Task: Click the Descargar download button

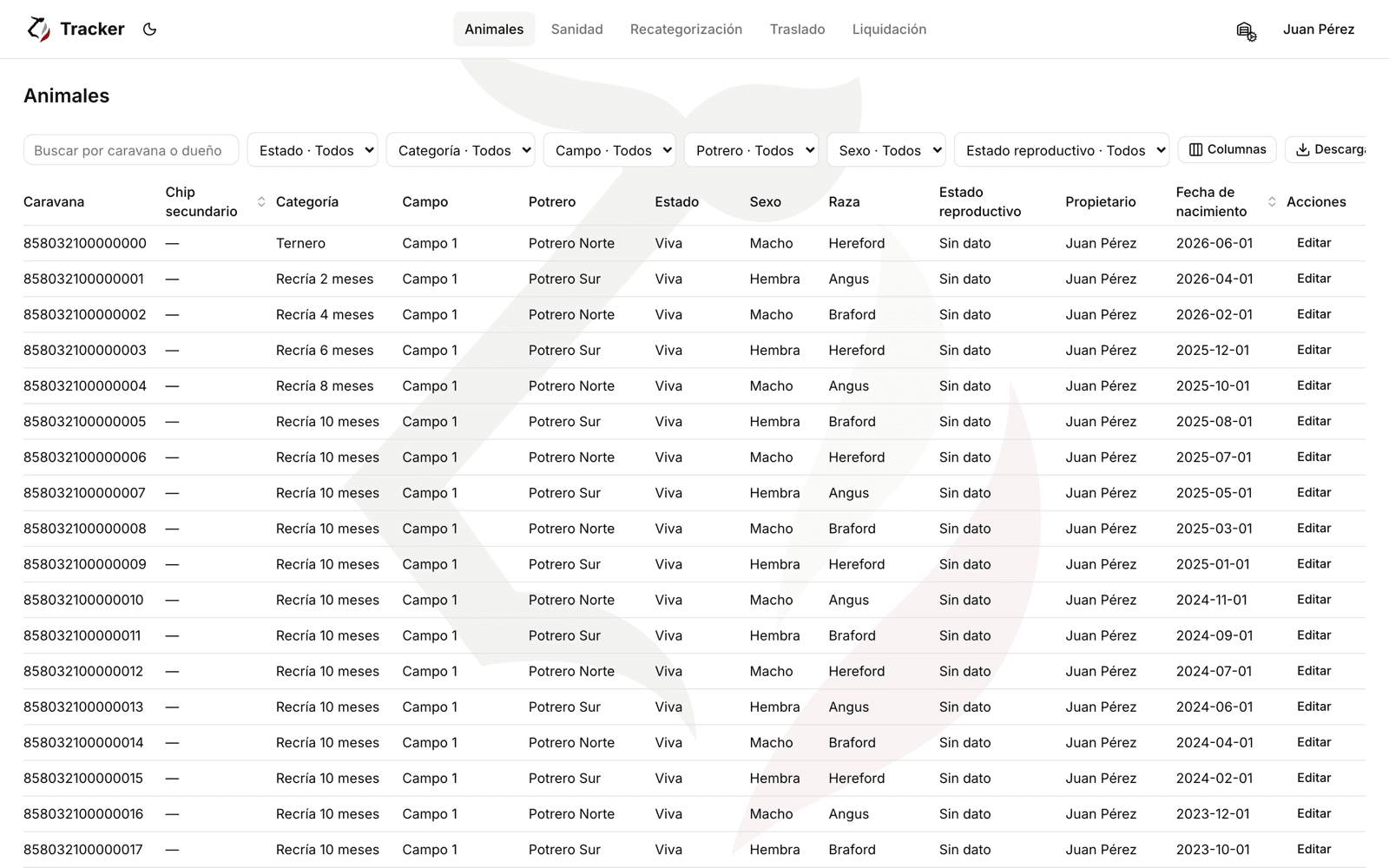Action: (1326, 149)
